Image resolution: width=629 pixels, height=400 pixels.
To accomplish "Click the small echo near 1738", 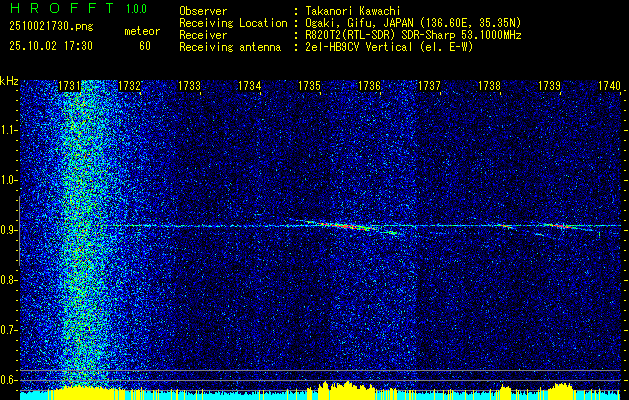I will pyautogui.click(x=505, y=226).
